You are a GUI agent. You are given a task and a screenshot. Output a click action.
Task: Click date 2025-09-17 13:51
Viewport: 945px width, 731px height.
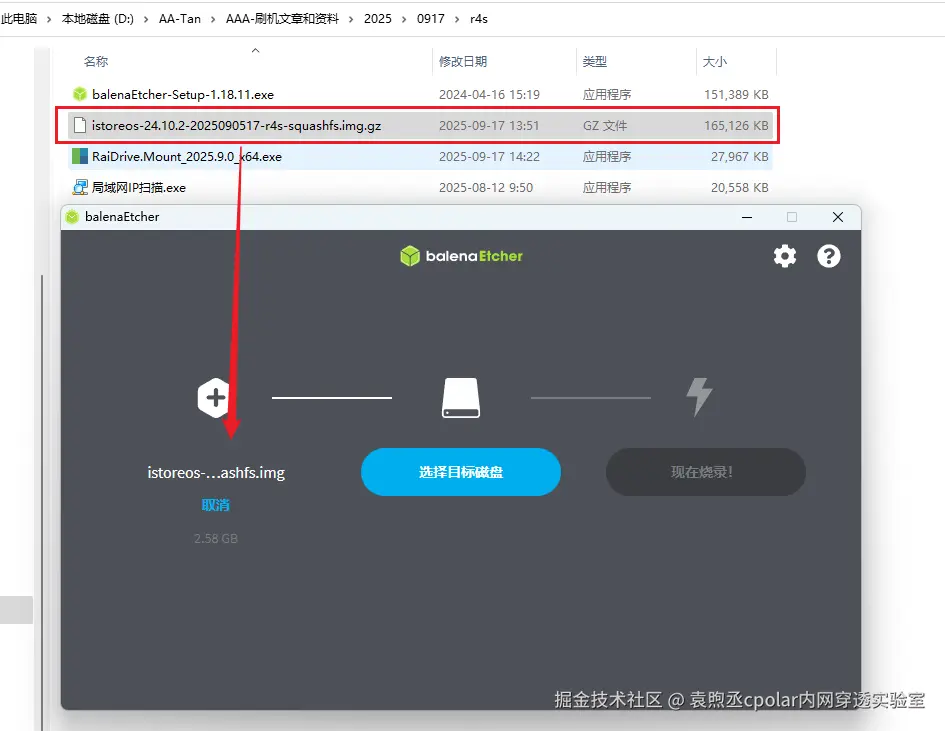click(x=489, y=125)
